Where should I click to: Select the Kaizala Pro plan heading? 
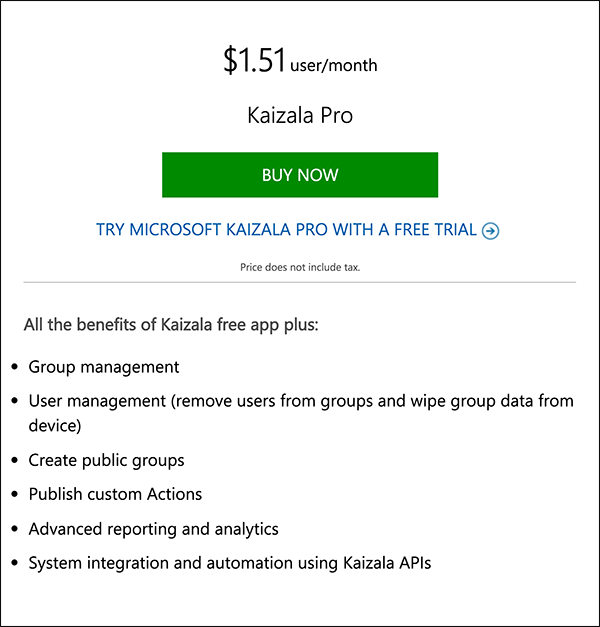click(300, 115)
